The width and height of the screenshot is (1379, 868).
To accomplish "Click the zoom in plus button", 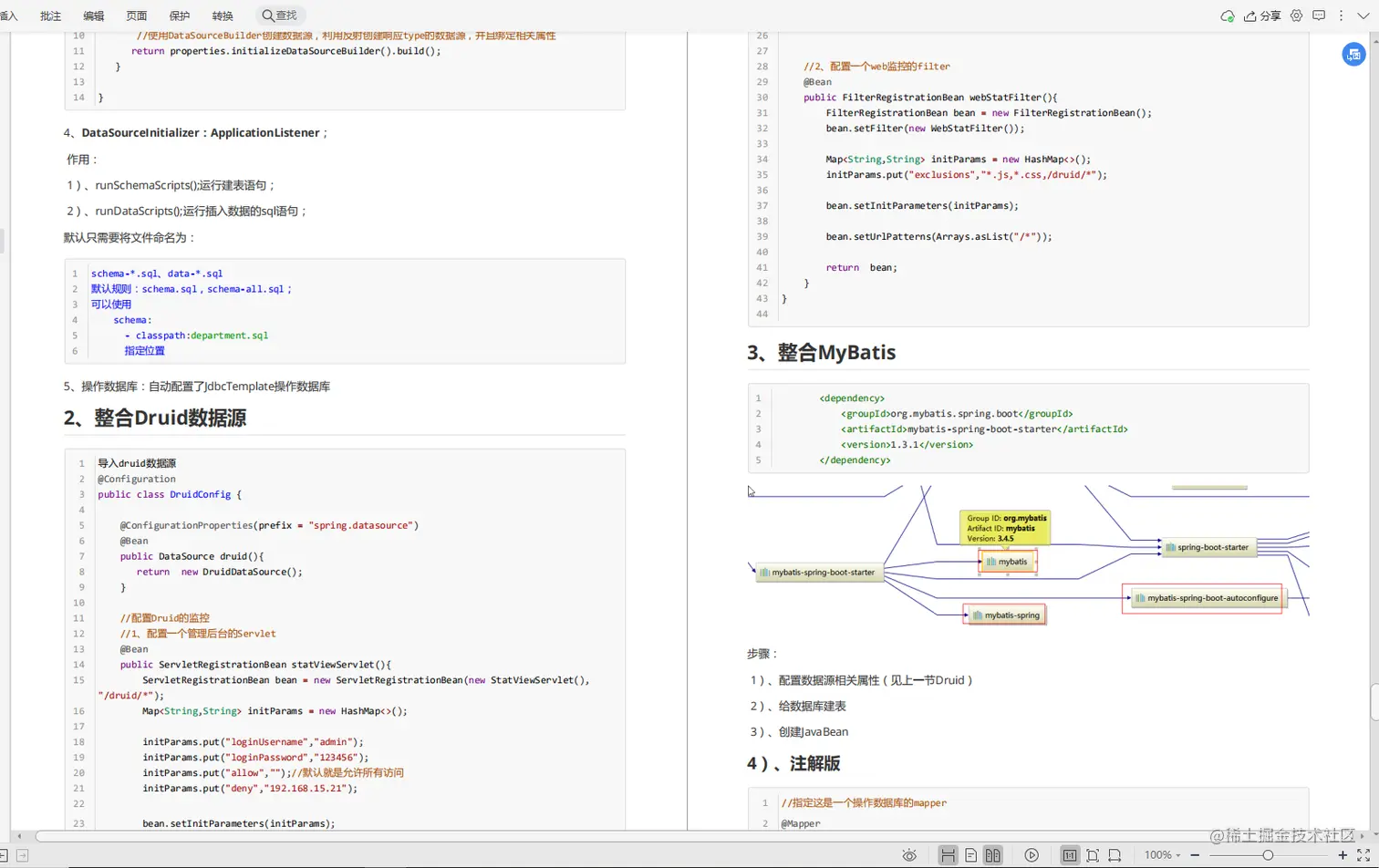I will (x=1343, y=855).
